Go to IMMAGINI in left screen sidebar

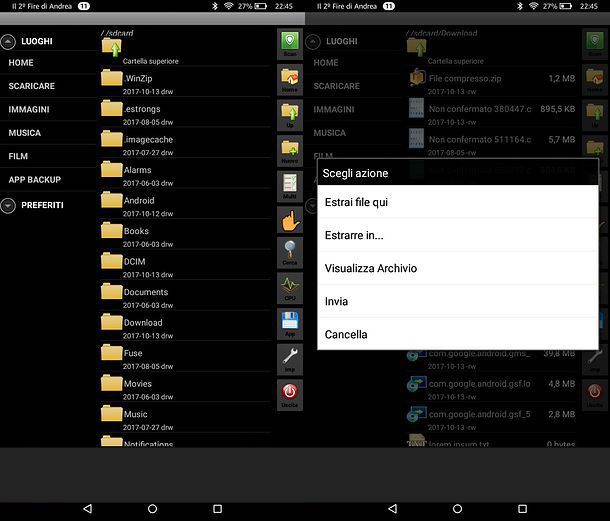point(49,109)
